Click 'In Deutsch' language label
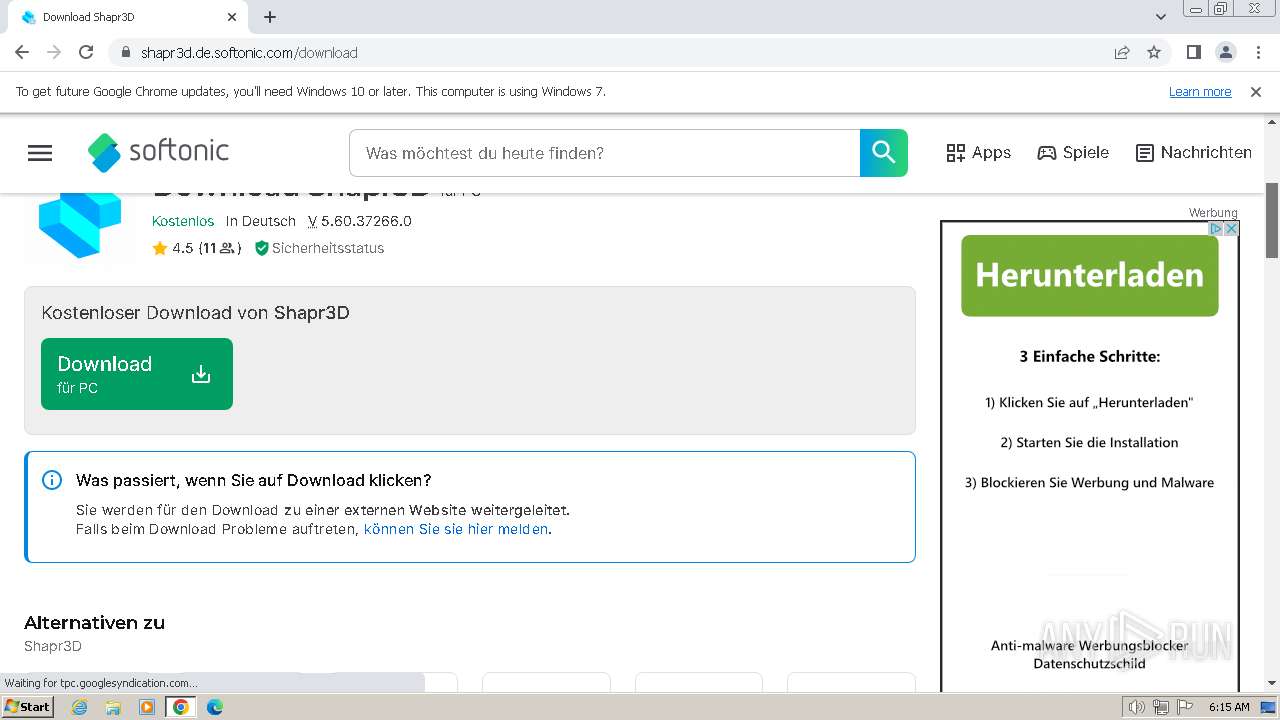Image resolution: width=1280 pixels, height=720 pixels. click(261, 221)
